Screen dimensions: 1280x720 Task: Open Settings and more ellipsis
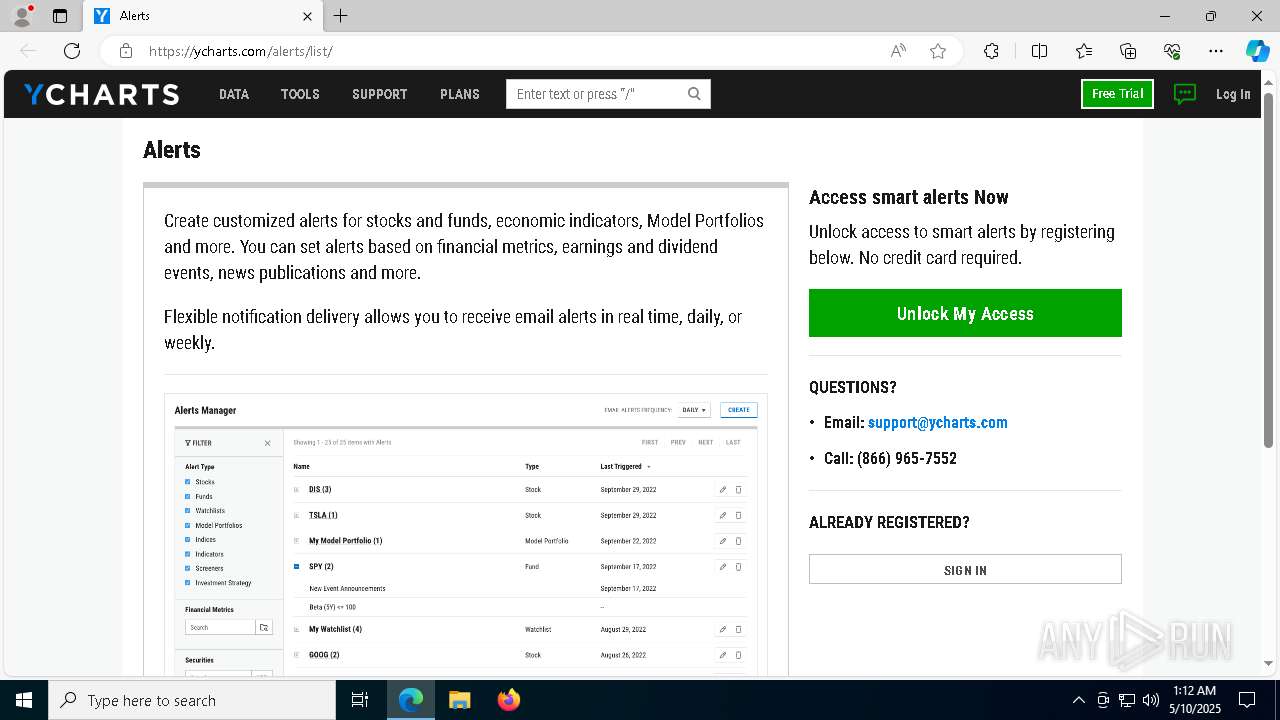pos(1216,51)
